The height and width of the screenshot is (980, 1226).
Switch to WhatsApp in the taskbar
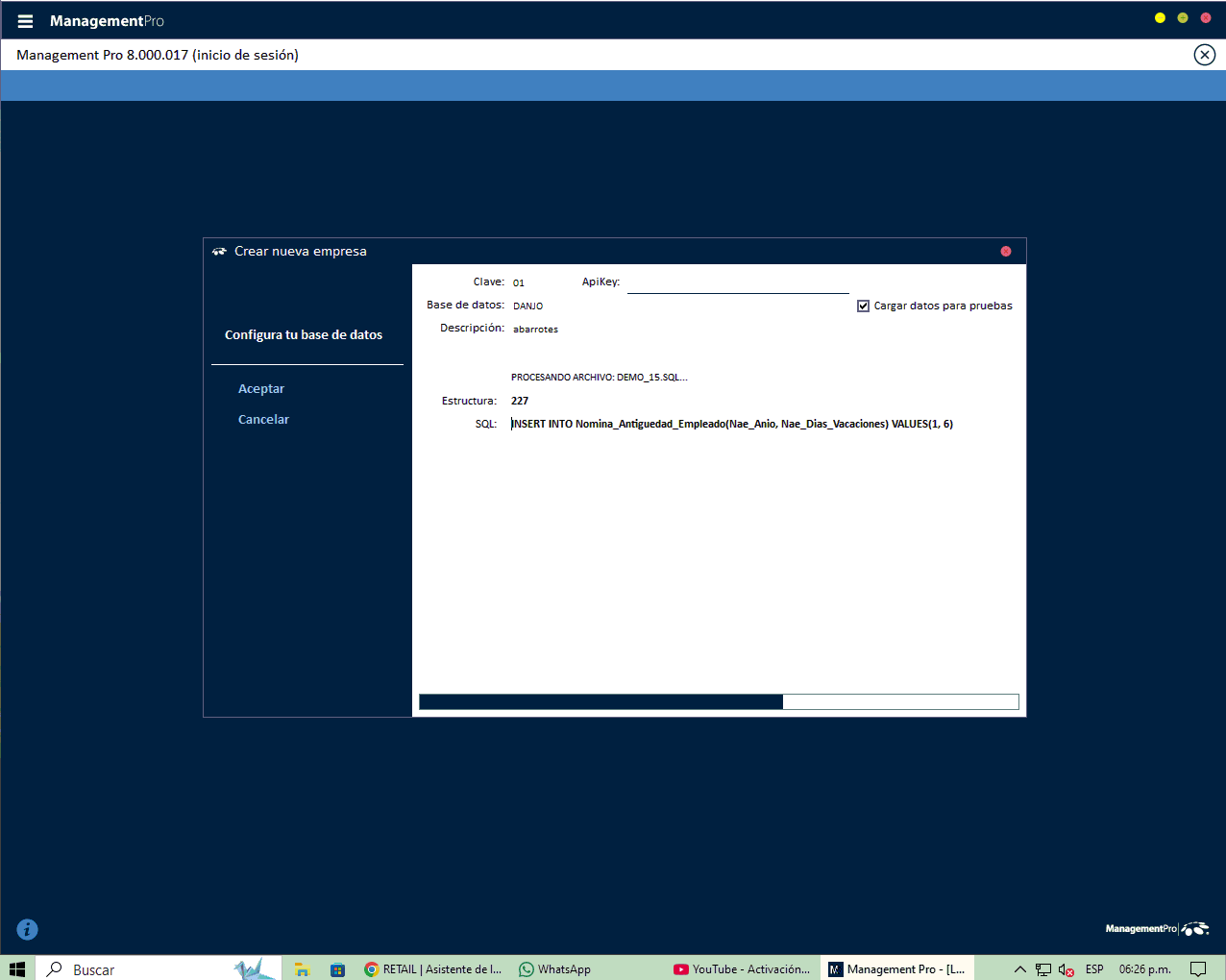pyautogui.click(x=555, y=969)
